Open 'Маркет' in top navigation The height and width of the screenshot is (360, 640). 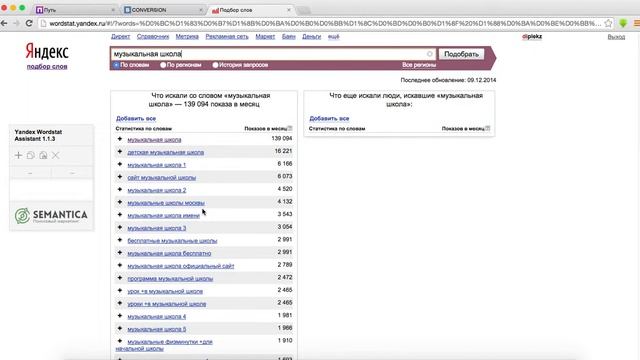click(265, 37)
